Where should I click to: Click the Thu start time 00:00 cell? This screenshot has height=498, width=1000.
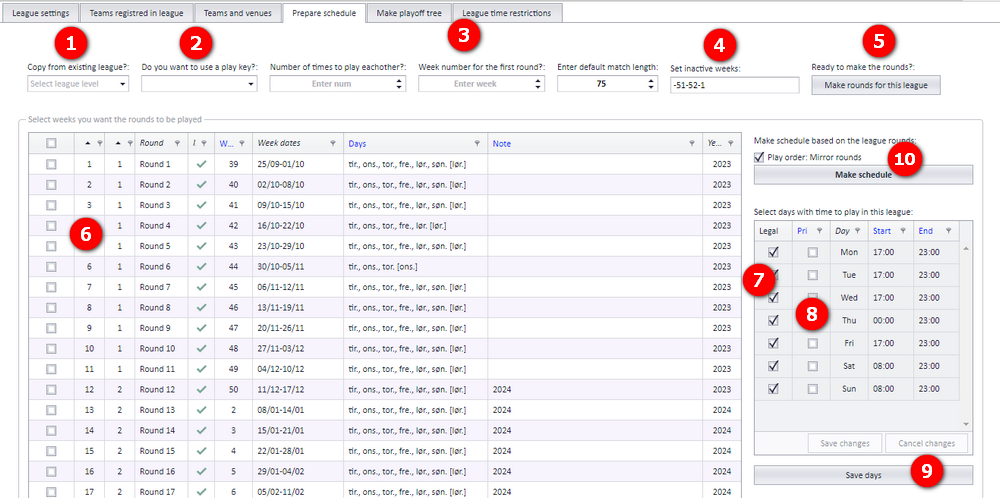891,320
